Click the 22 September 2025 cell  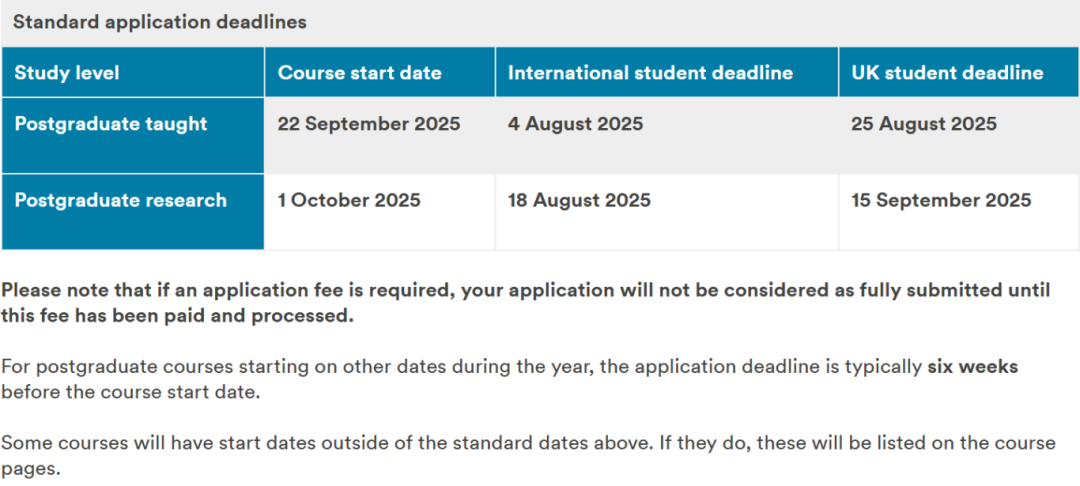[368, 124]
